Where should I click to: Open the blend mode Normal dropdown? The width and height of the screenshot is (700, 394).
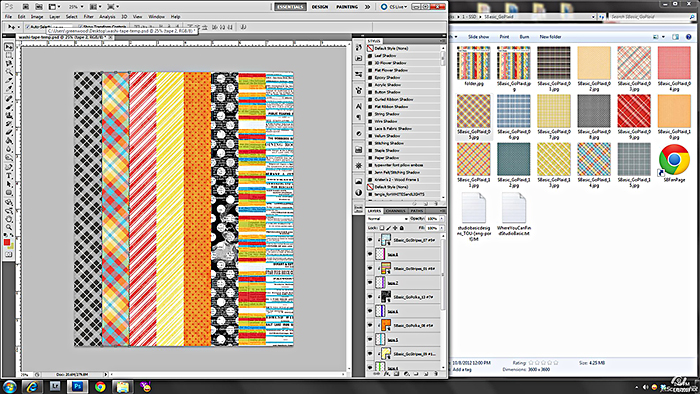[x=388, y=219]
